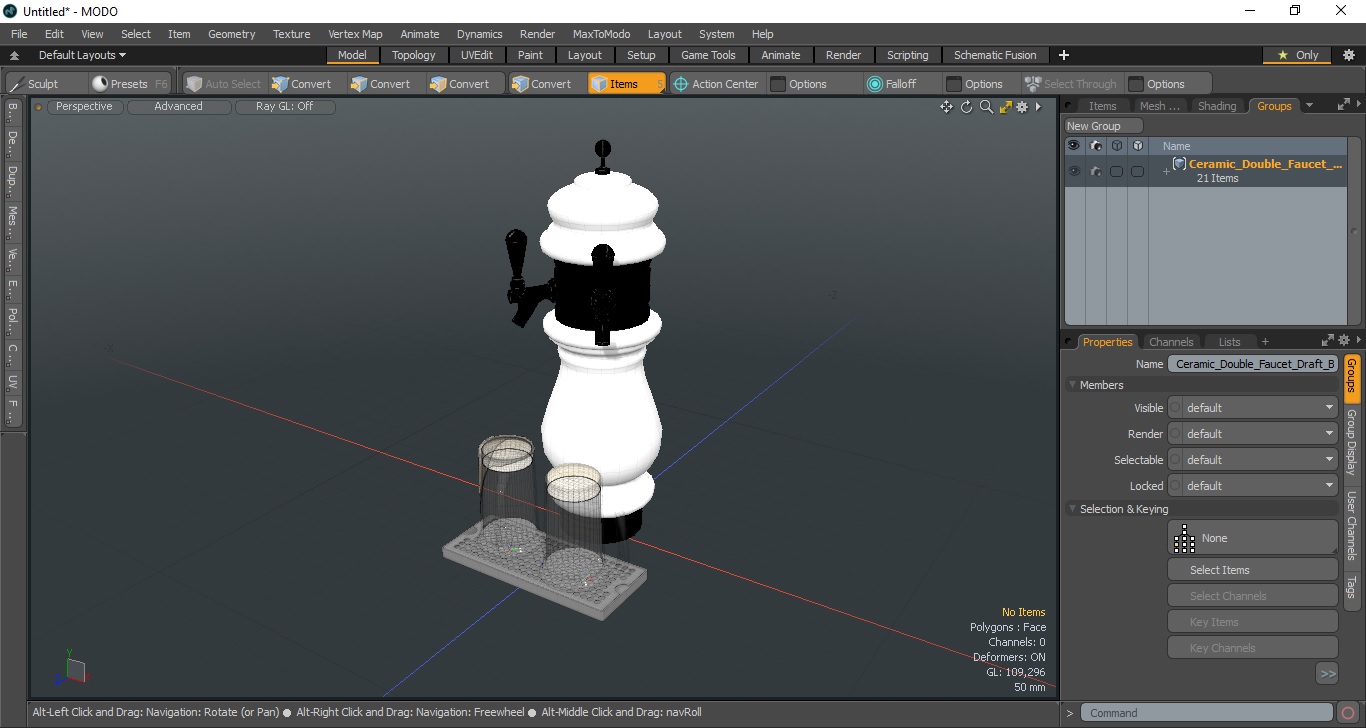Open the Texture menu
Viewport: 1366px width, 728px height.
point(291,34)
